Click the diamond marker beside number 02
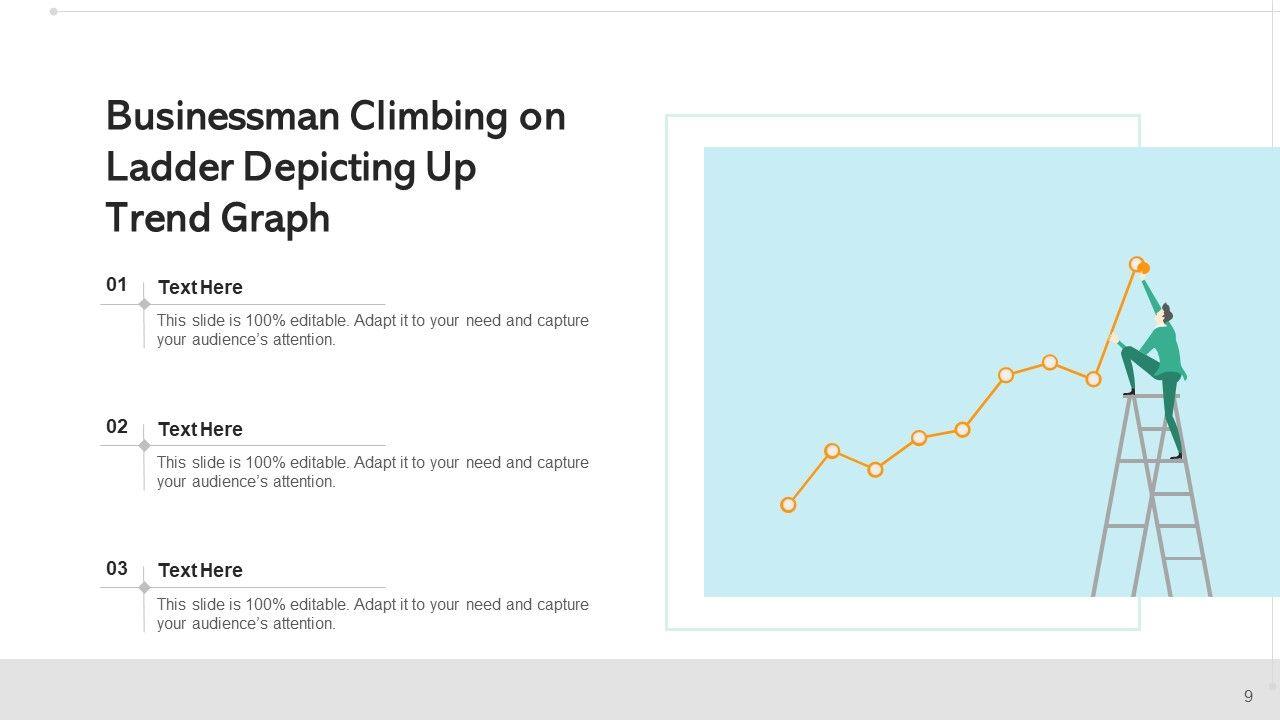 tap(144, 446)
